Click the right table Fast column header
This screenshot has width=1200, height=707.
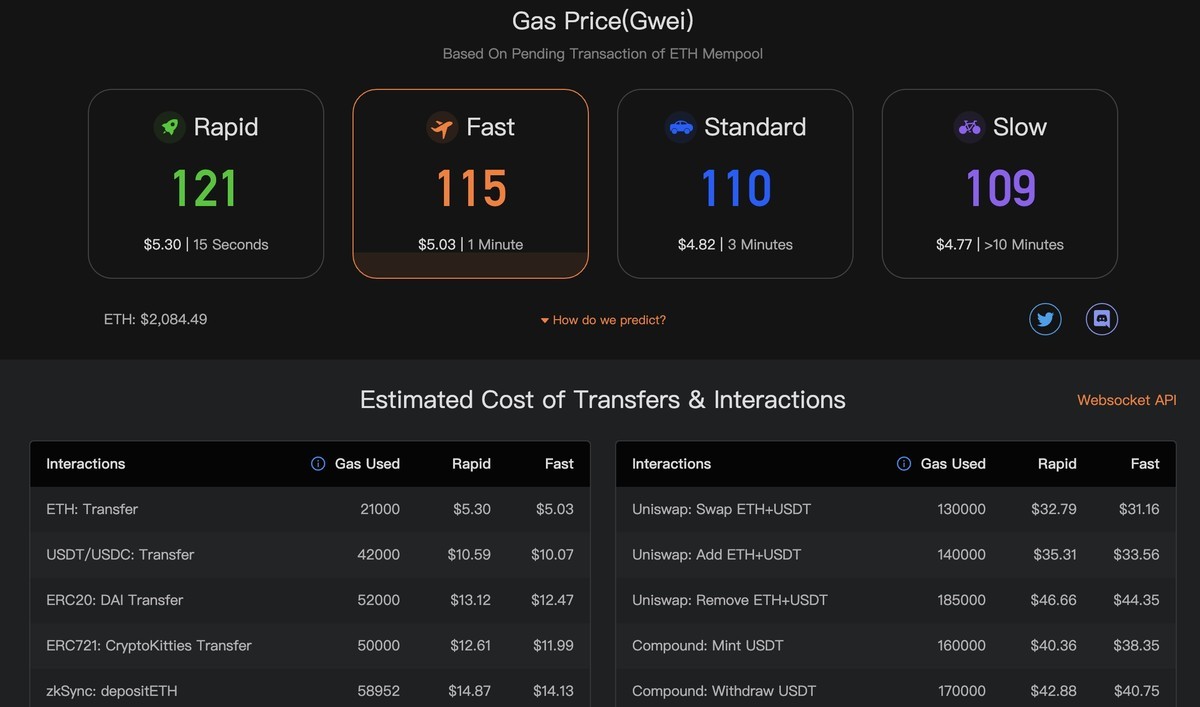pyautogui.click(x=1145, y=464)
